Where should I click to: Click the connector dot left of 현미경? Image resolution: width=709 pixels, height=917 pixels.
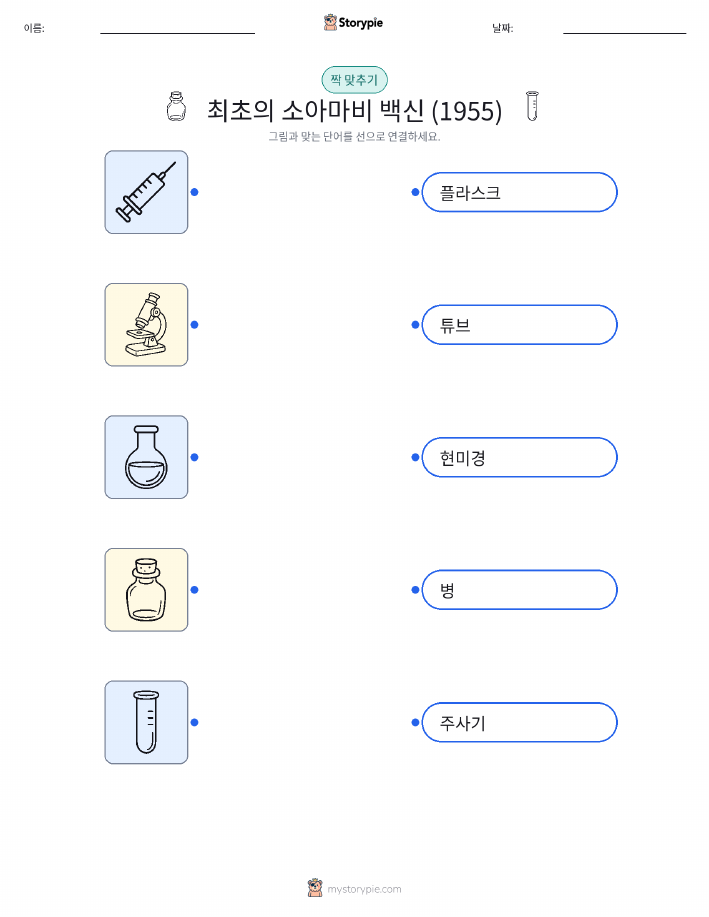point(415,457)
